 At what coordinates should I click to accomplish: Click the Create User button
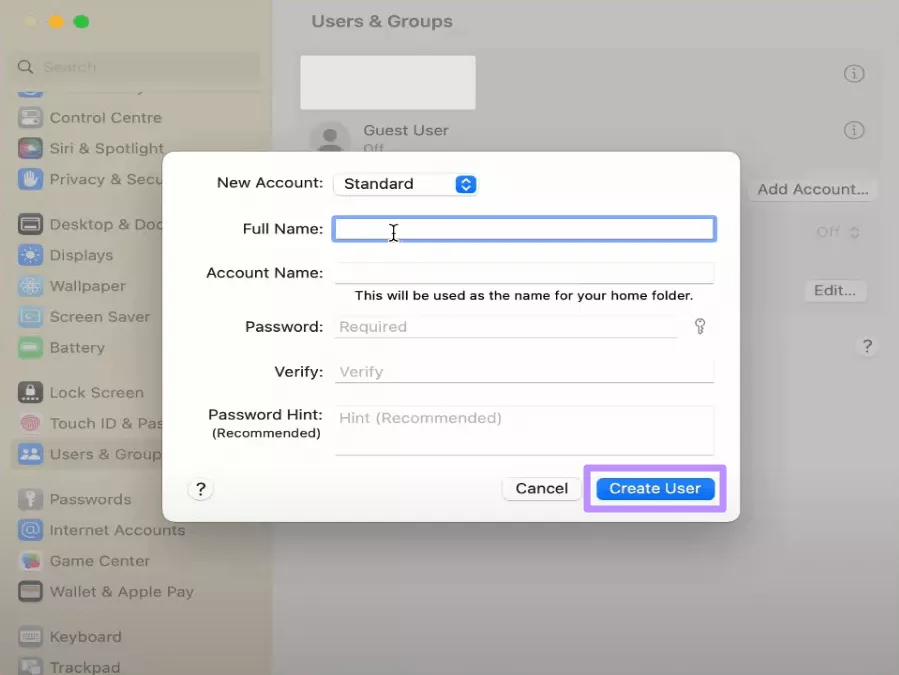(x=654, y=488)
